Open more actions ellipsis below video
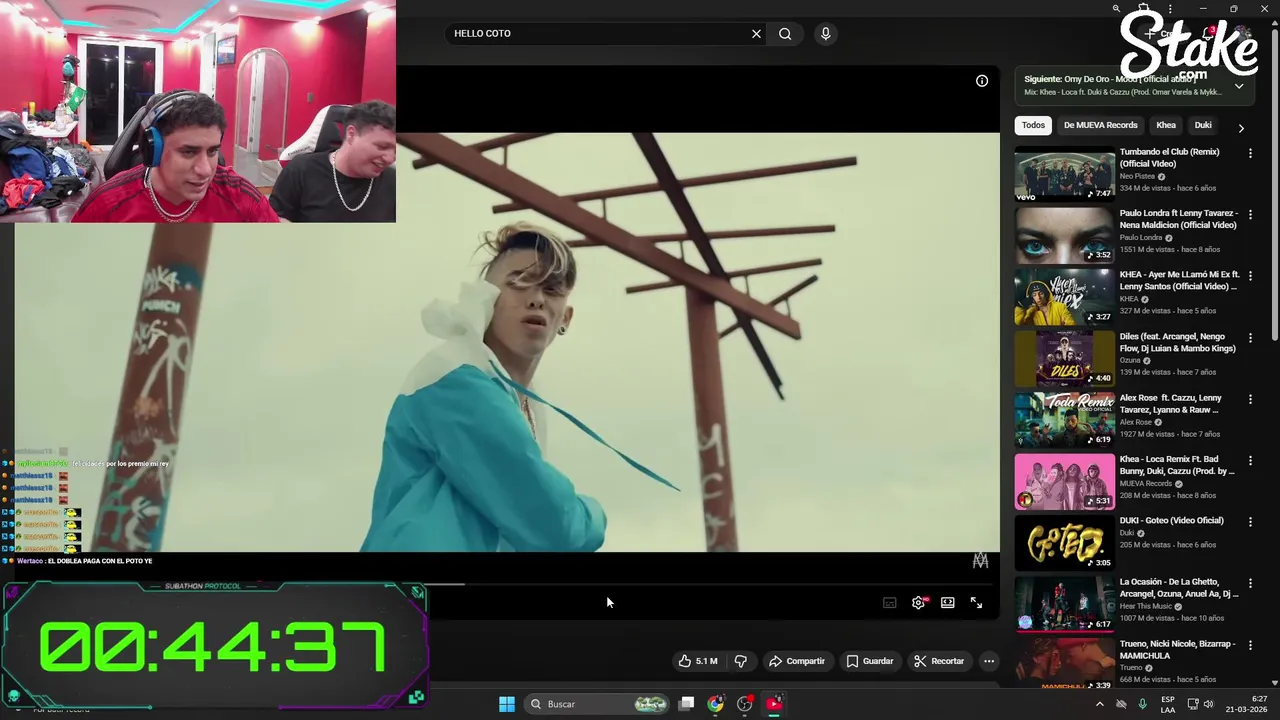 [989, 661]
